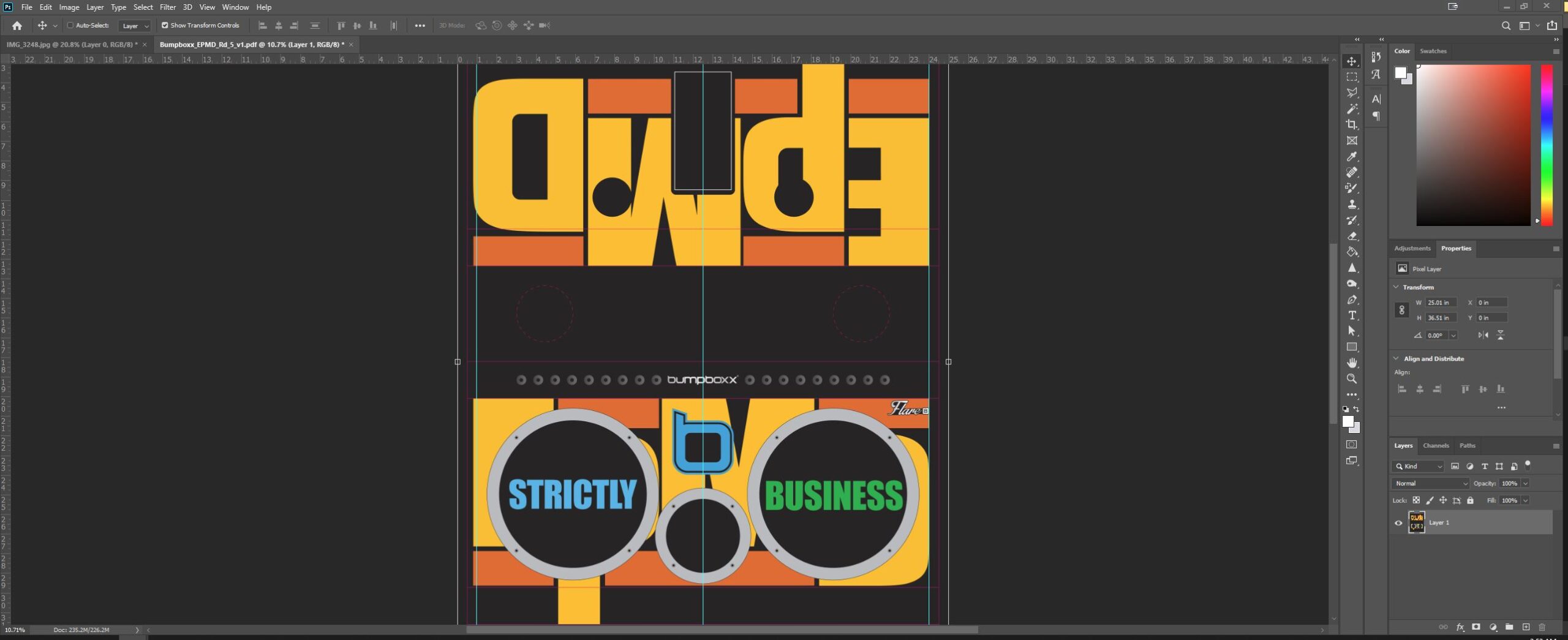Select the Paint Bucket tool

[1351, 252]
